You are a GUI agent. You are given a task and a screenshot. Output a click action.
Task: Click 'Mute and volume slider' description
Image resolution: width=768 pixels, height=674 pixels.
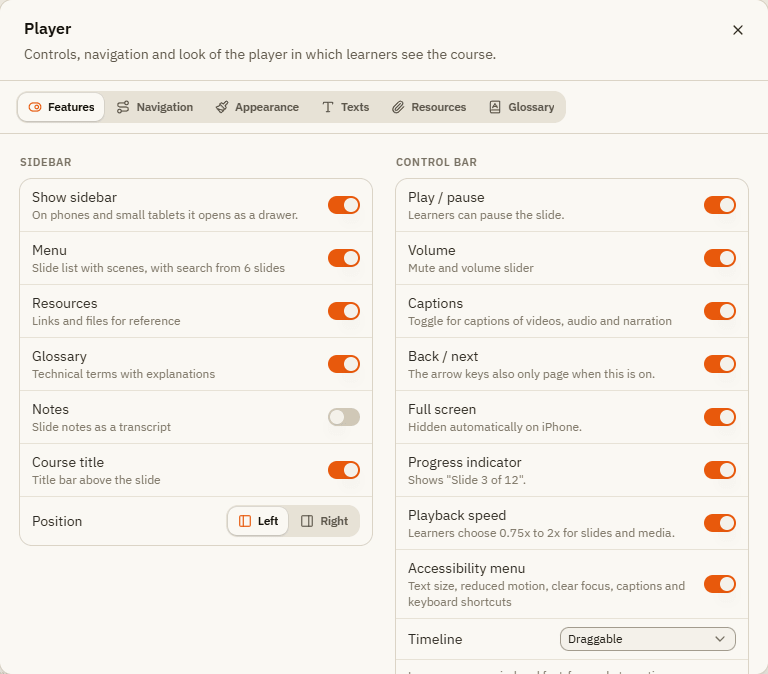(471, 268)
